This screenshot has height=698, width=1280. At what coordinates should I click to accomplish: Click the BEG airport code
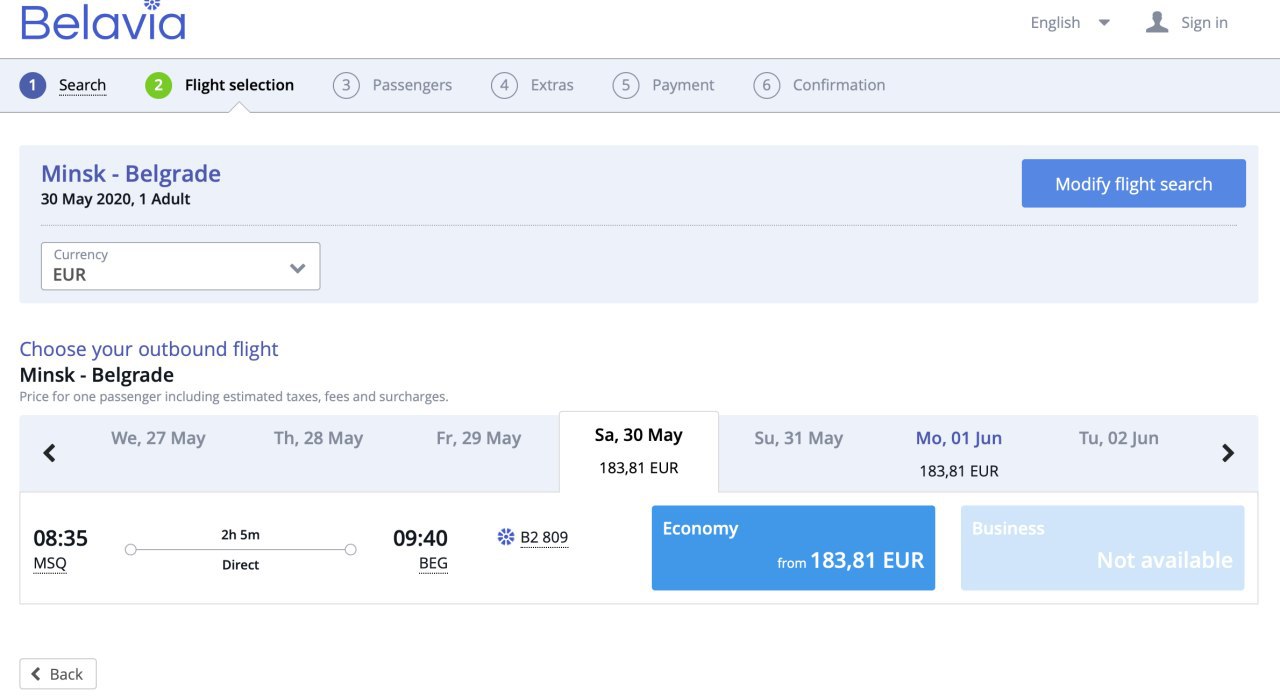tap(433, 564)
